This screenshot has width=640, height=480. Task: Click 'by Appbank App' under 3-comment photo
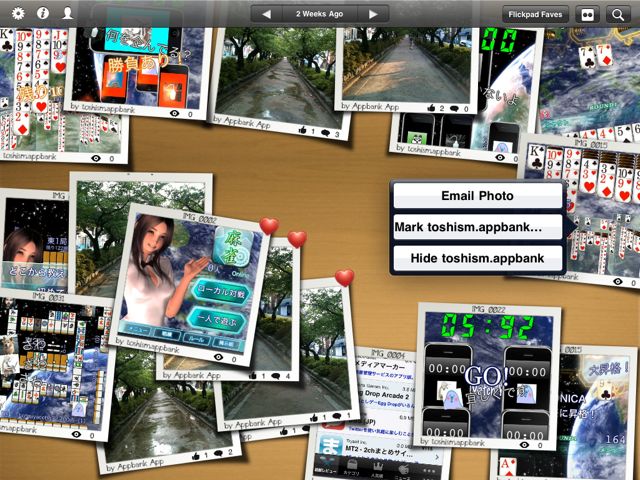click(x=242, y=122)
